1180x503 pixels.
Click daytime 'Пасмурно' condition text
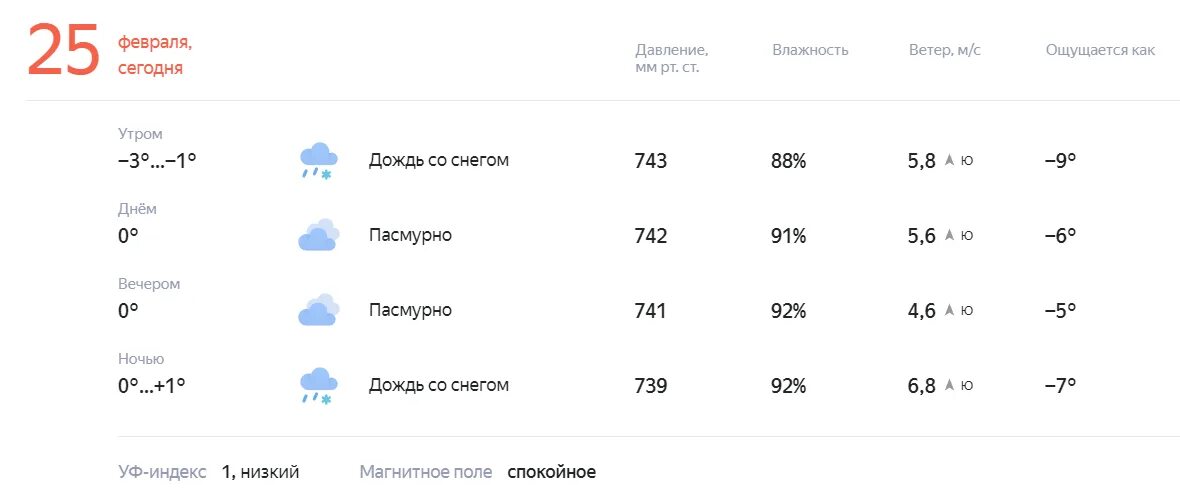coord(410,236)
